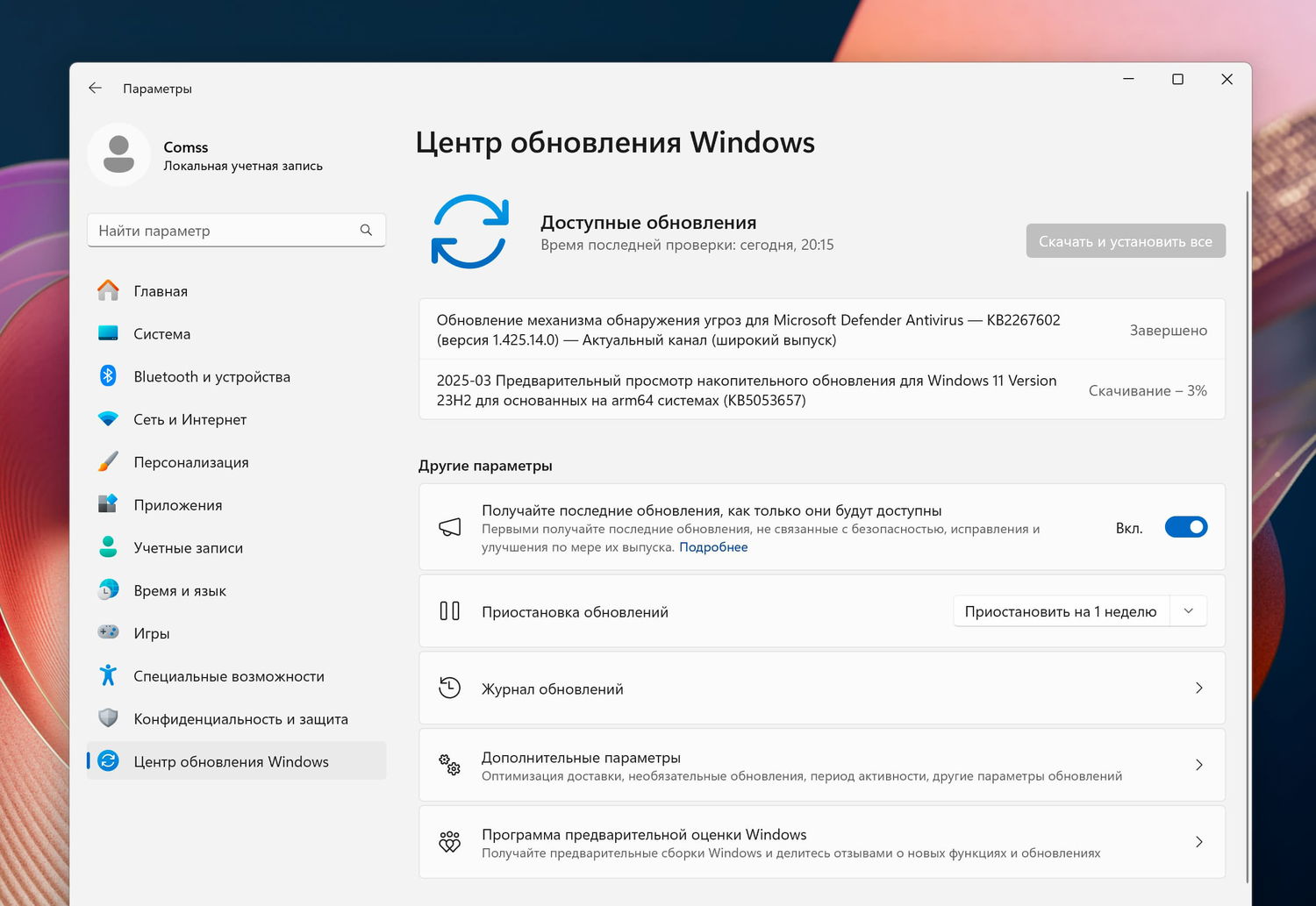
Task: Click the Время и язык globe clock icon
Action: (x=108, y=590)
